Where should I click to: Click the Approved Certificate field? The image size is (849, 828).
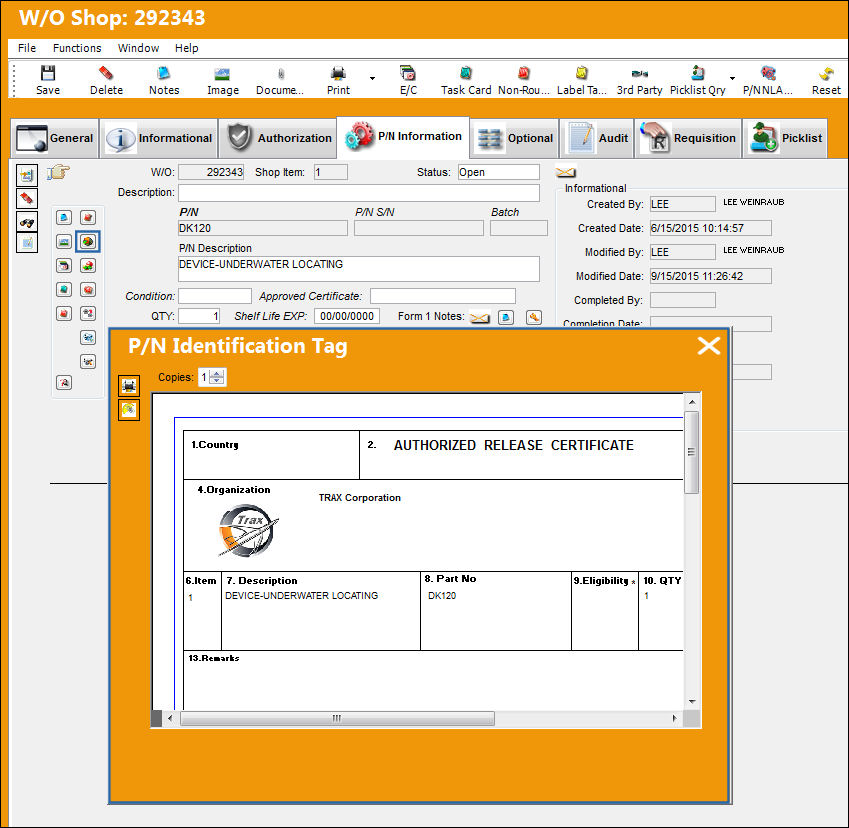pos(443,296)
